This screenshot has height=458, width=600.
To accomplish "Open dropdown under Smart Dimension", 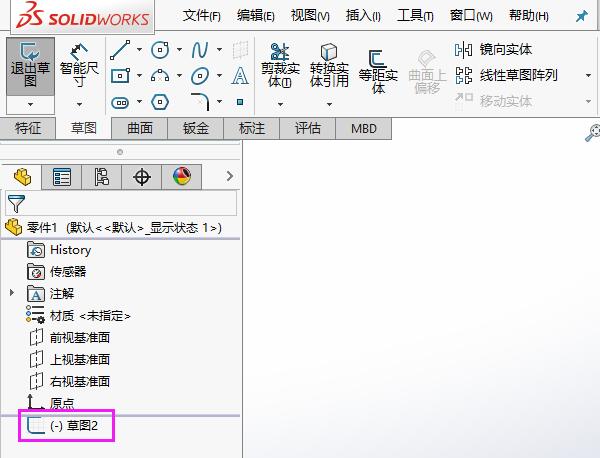I will point(79,104).
